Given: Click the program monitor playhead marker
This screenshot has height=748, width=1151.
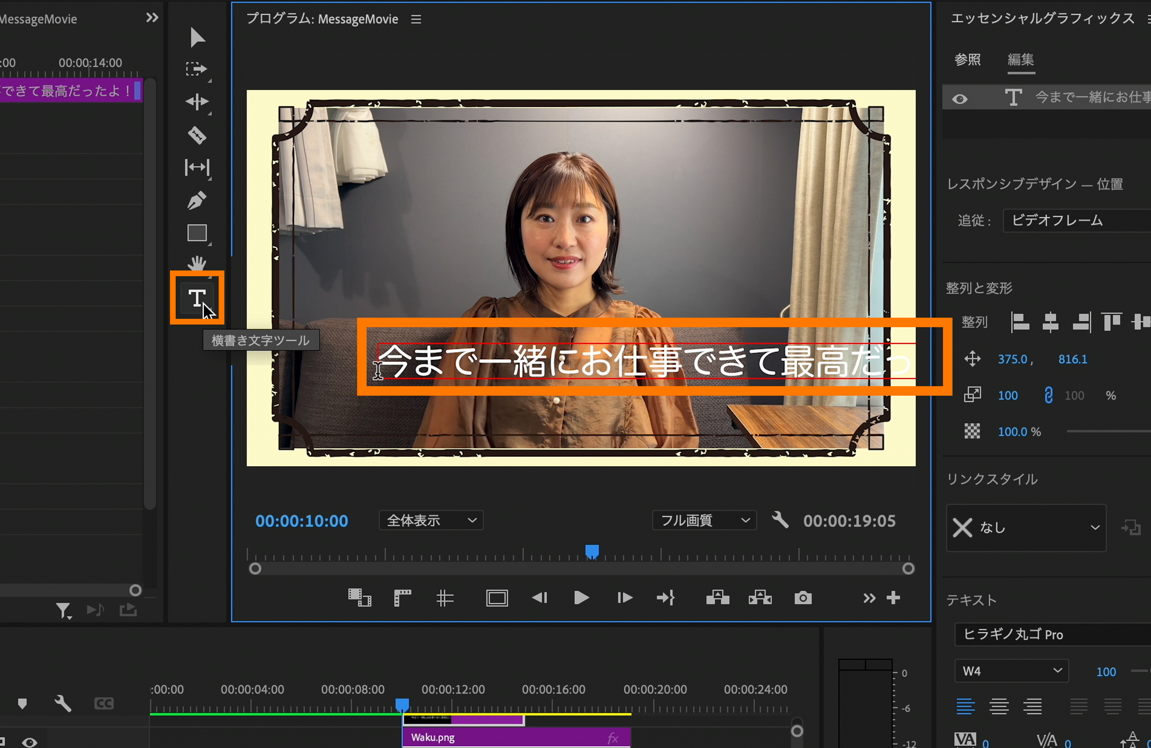Looking at the screenshot, I should (592, 551).
